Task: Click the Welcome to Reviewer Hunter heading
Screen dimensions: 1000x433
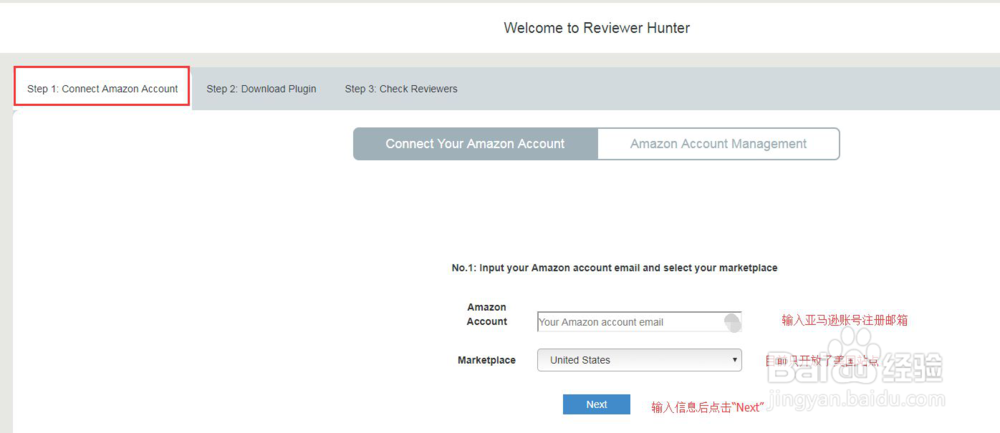Action: click(x=596, y=27)
